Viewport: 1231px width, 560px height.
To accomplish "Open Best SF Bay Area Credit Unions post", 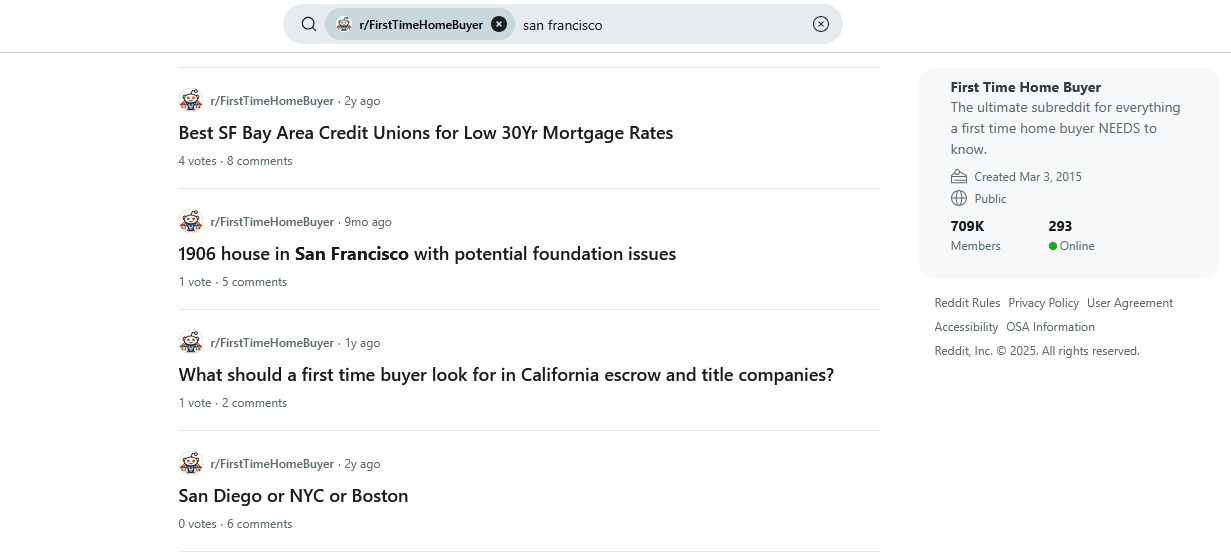I will [x=425, y=133].
